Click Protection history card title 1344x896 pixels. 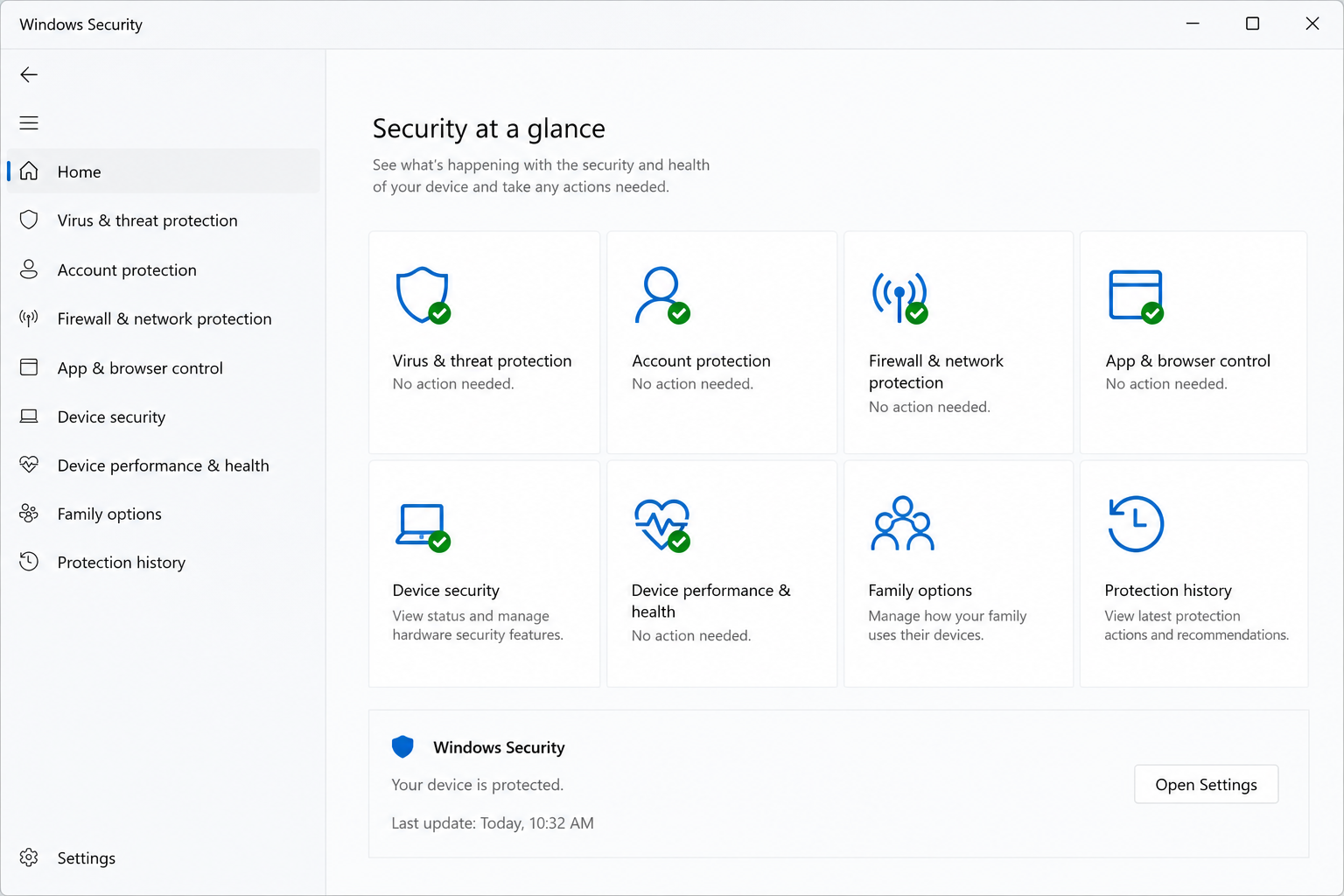(x=1168, y=591)
